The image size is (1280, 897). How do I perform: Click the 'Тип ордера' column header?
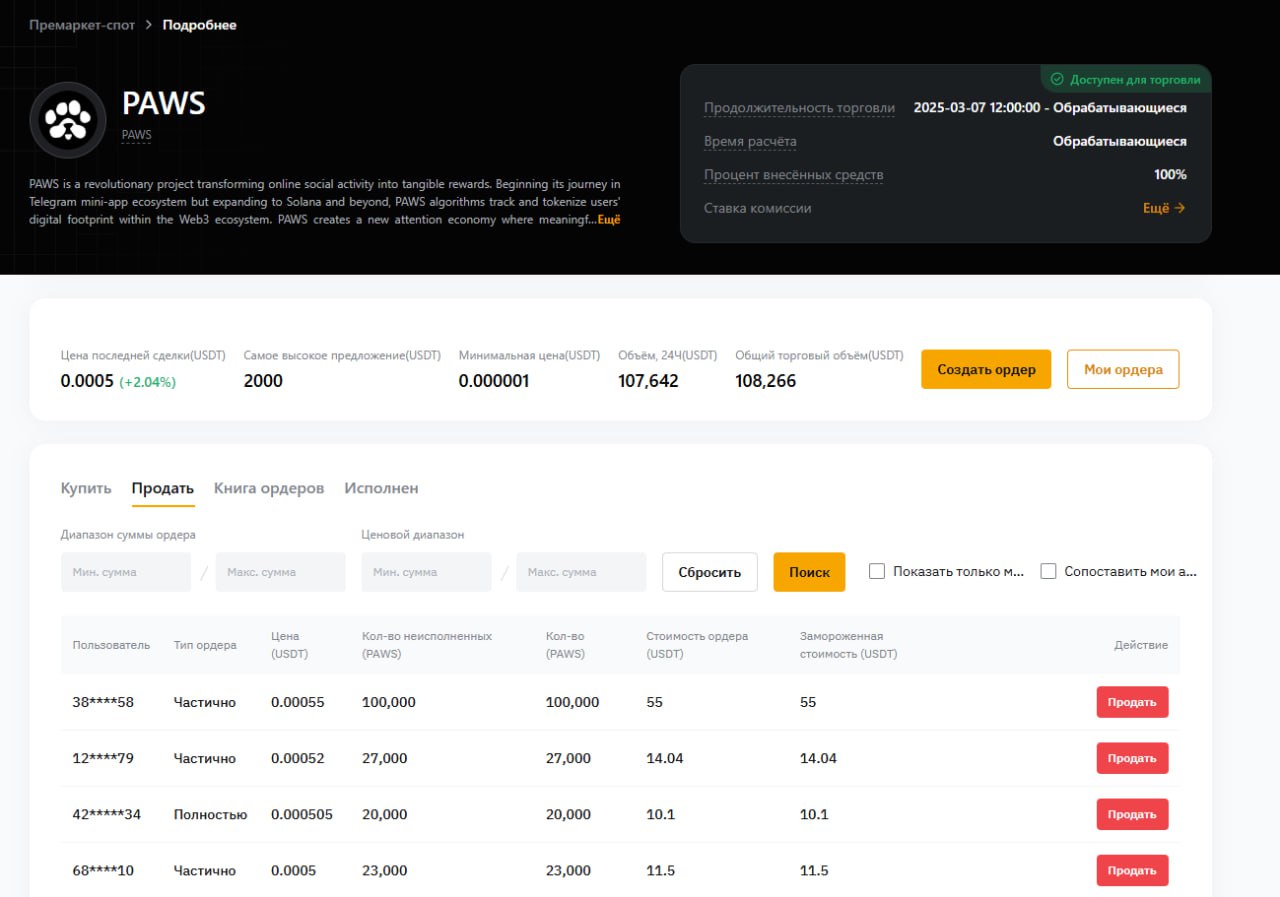(x=205, y=645)
